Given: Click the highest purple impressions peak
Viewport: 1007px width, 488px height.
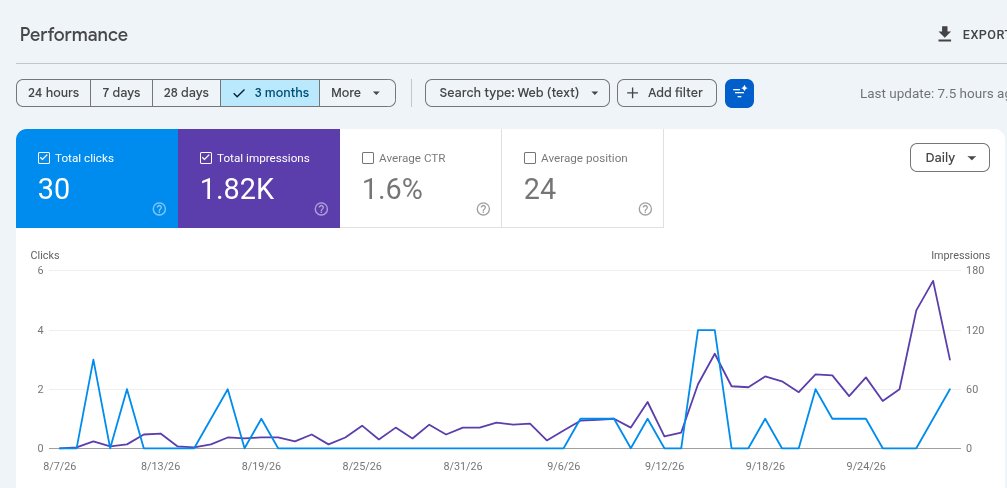Looking at the screenshot, I should coord(933,281).
